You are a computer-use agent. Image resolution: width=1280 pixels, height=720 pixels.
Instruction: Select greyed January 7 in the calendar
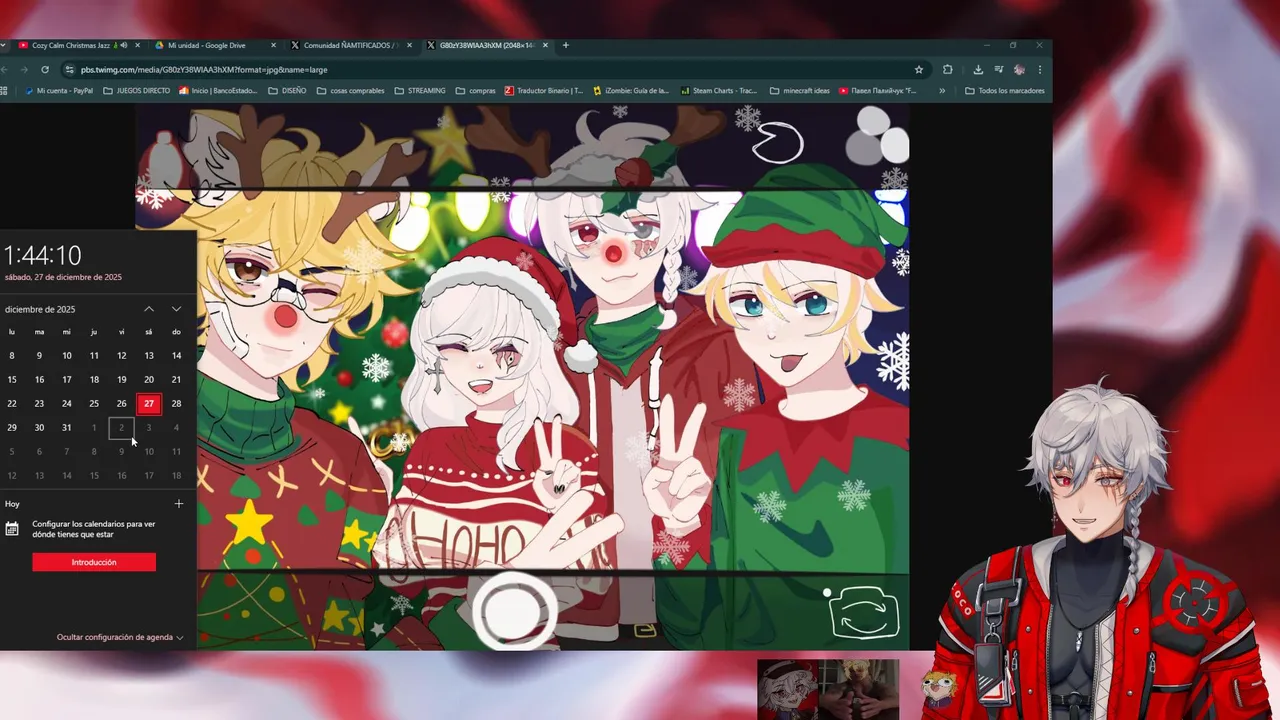coord(67,452)
